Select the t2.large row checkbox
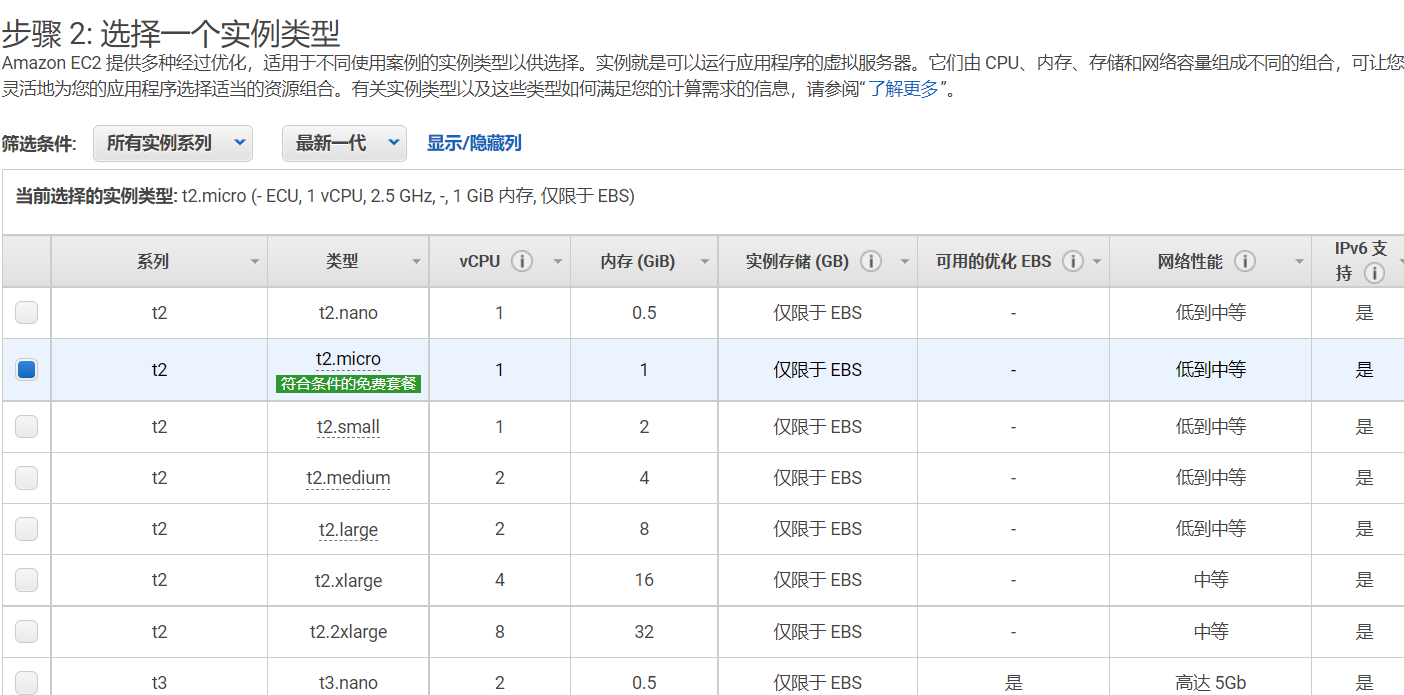 [26, 529]
